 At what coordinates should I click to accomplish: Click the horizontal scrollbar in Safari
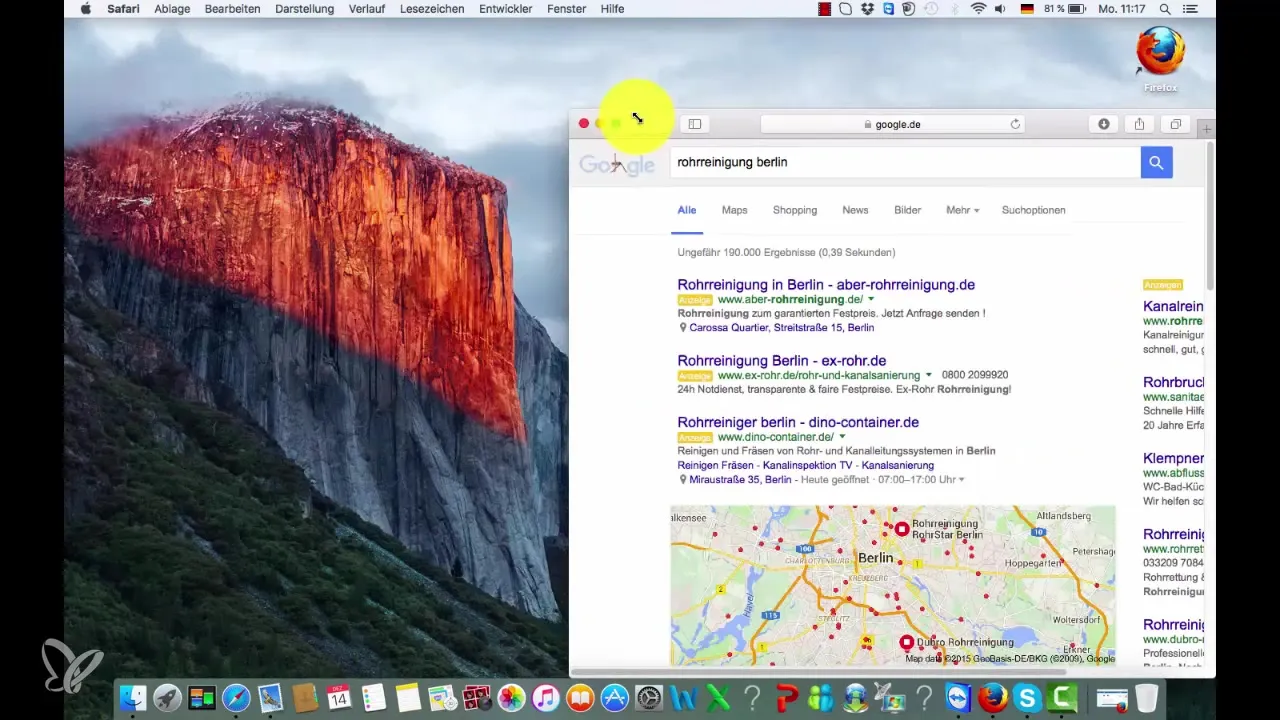pos(818,672)
